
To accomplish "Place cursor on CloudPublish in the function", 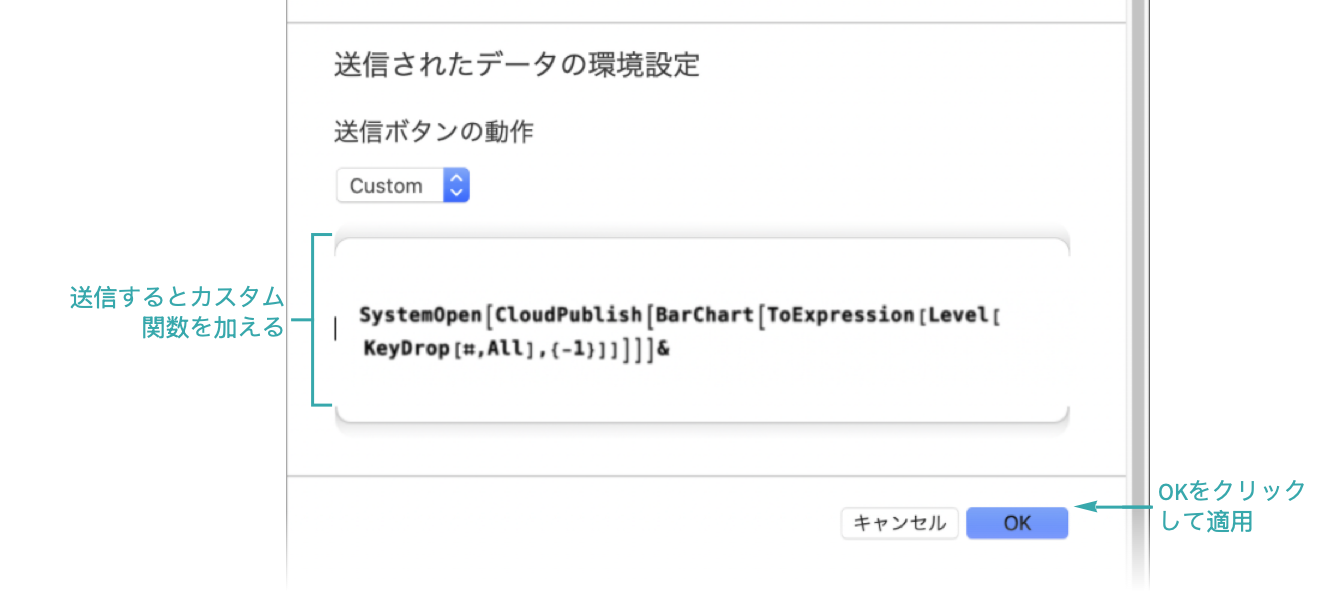I will tap(568, 315).
